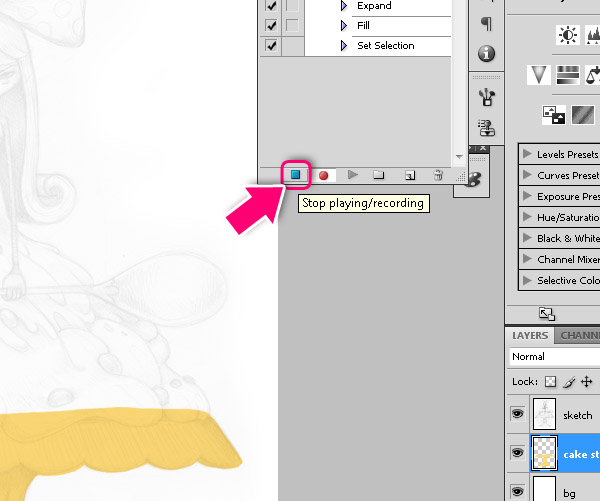Viewport: 600px width, 501px height.
Task: Open the Normal blend mode dropdown
Action: point(553,356)
